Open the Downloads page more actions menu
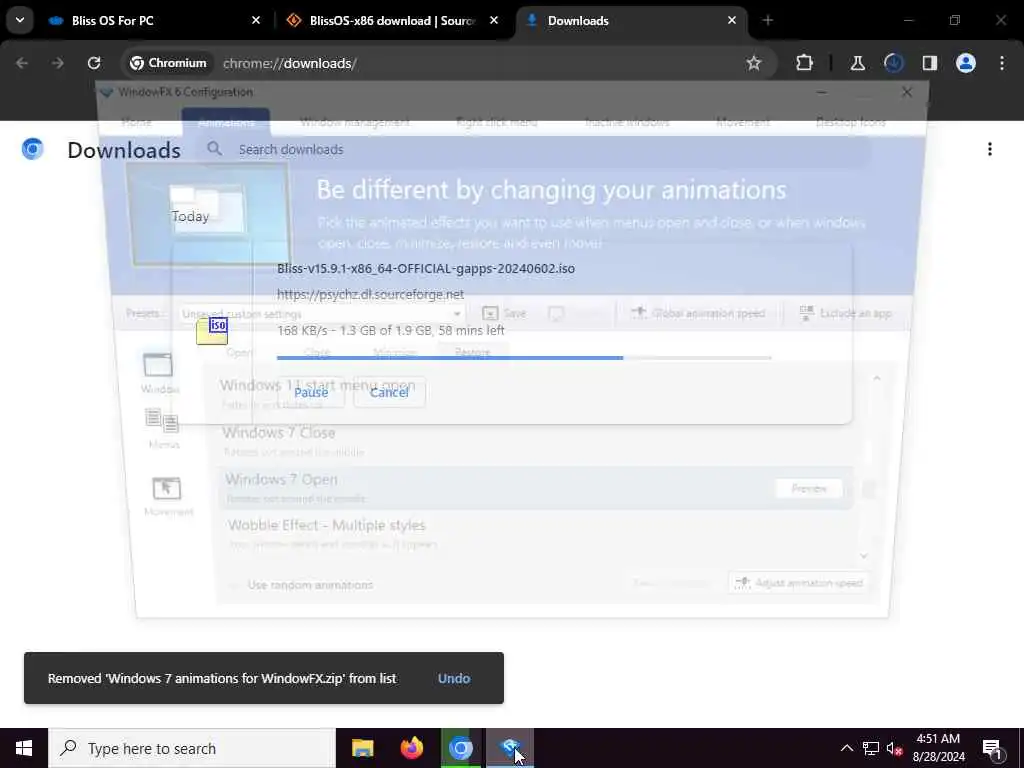Screen dimensions: 1024x768 pyautogui.click(x=990, y=150)
